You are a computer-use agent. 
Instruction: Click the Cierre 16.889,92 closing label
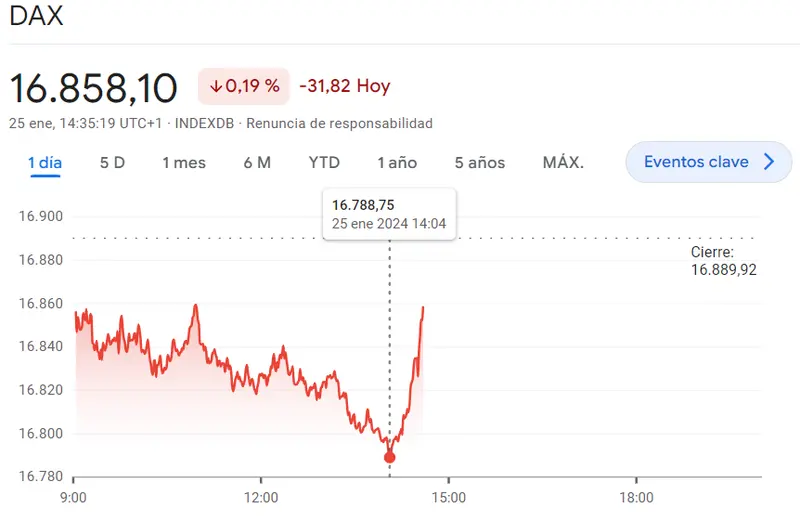click(724, 261)
